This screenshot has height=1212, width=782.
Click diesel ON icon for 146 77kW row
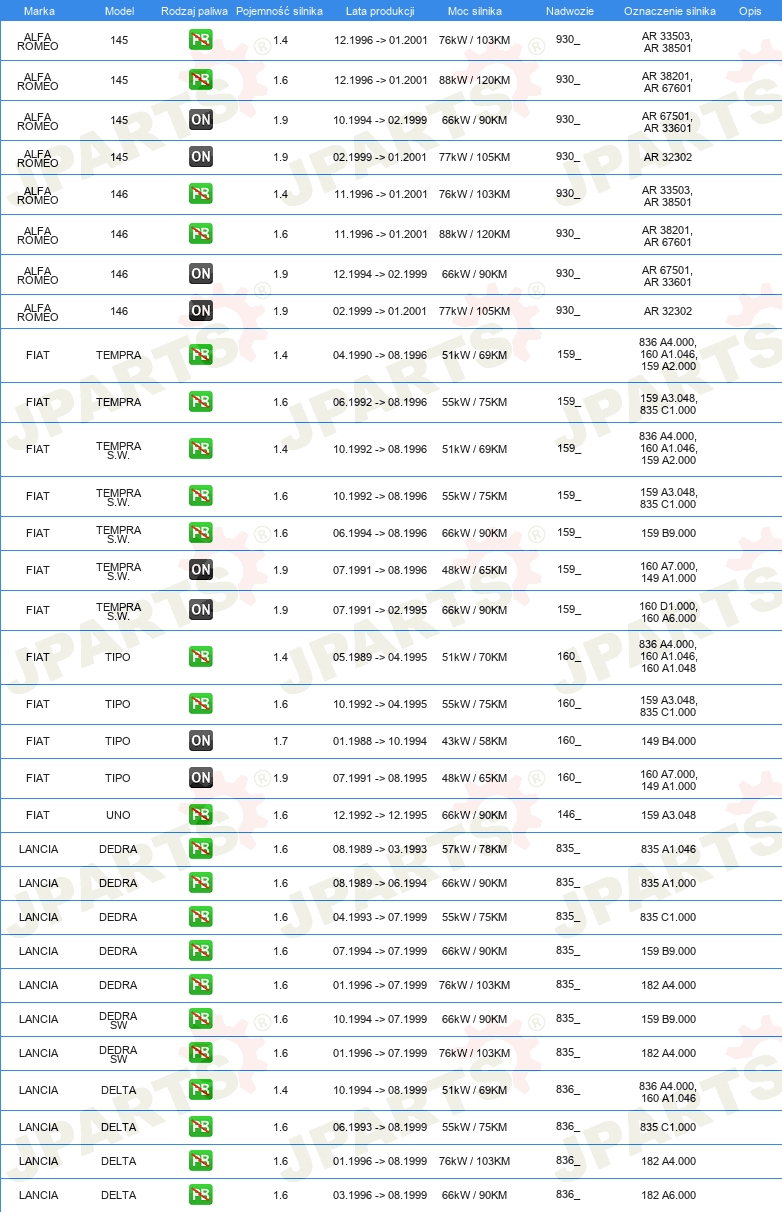tap(201, 311)
